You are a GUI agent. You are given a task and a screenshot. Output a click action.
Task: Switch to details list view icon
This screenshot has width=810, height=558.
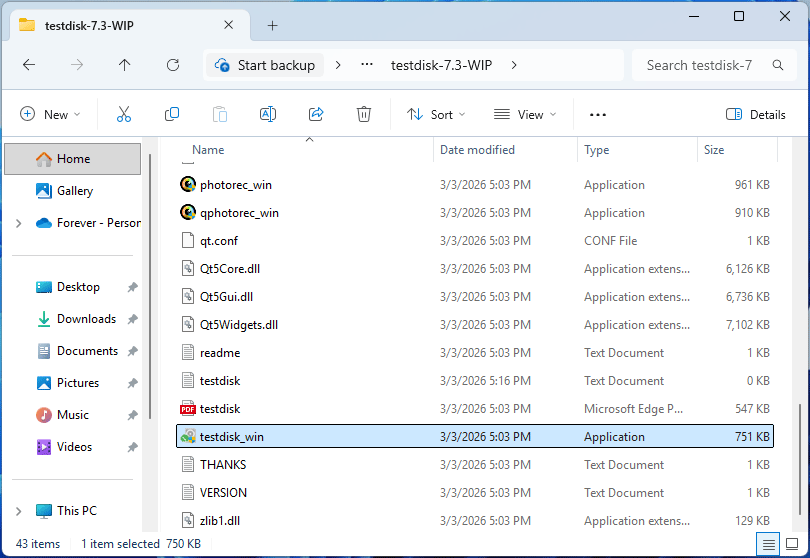coord(768,544)
